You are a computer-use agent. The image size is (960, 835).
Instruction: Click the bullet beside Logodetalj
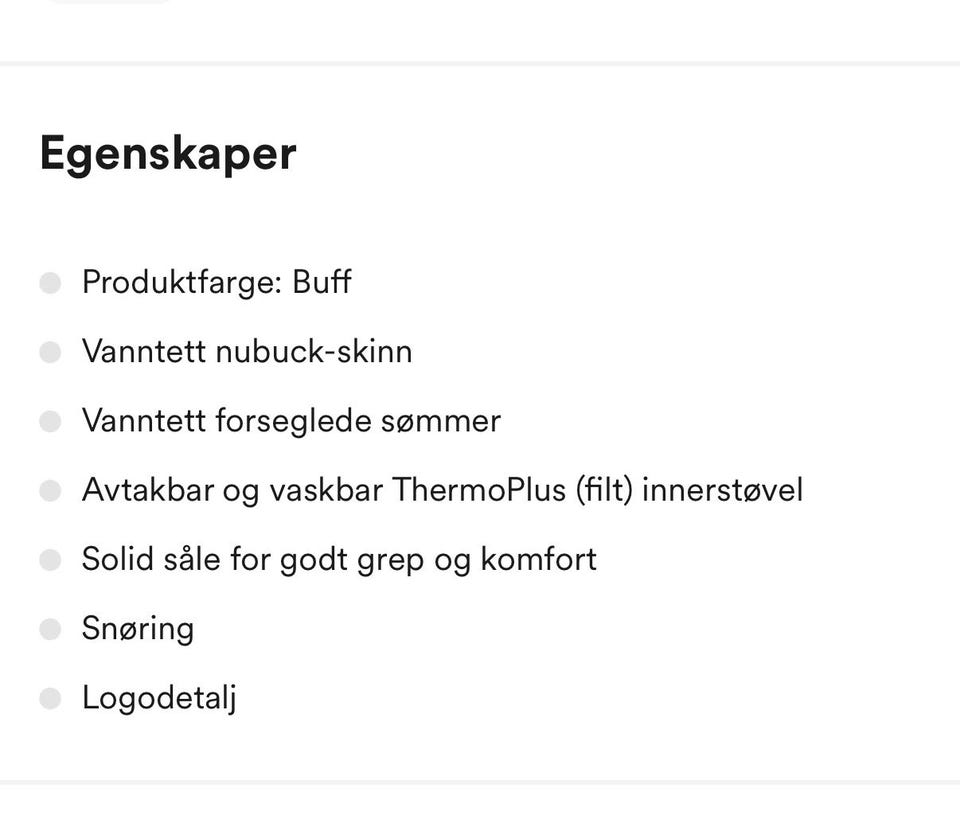click(x=50, y=698)
